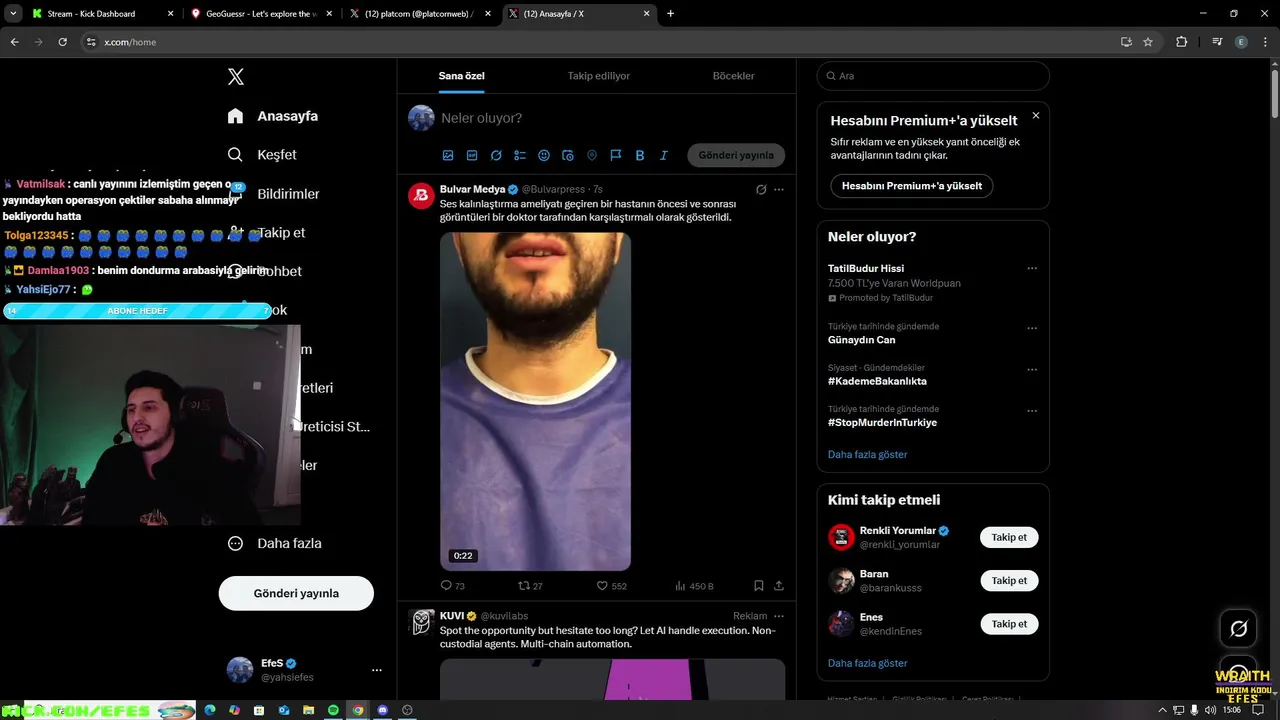Open the floating Grok button
This screenshot has height=720, width=1280.
coord(1238,629)
